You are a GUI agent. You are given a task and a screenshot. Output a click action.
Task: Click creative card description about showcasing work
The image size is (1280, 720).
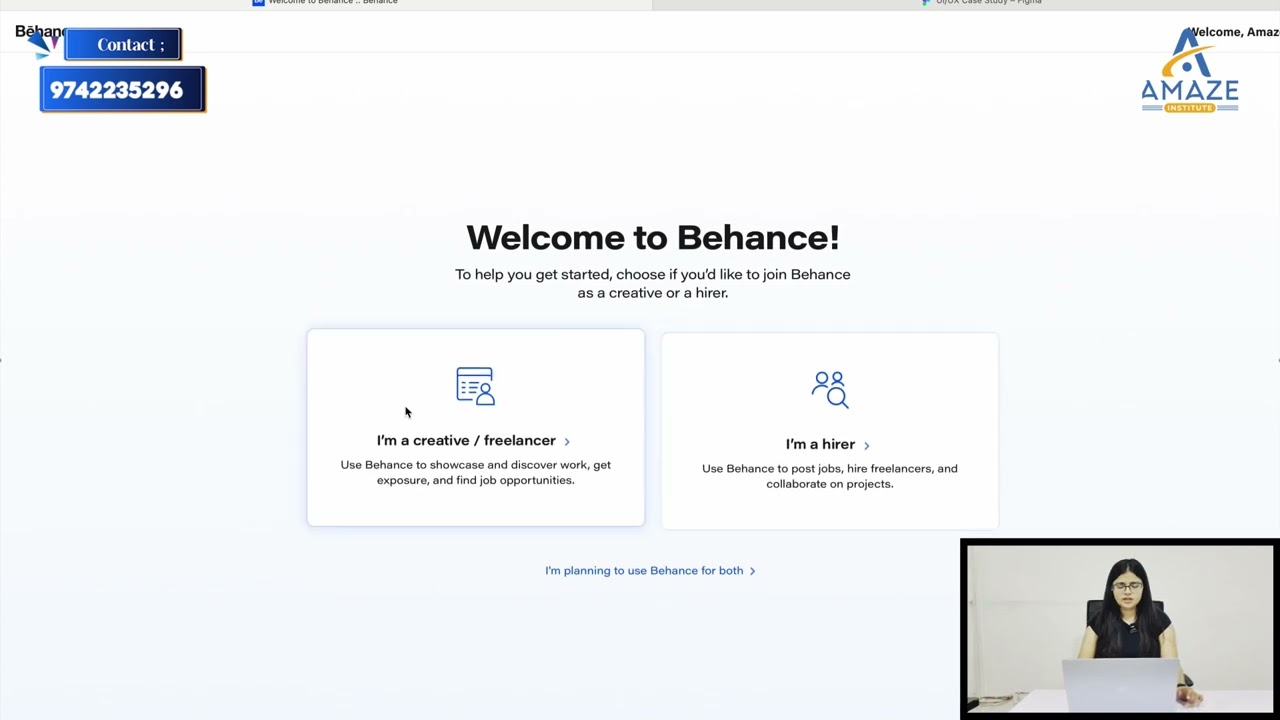(x=476, y=472)
